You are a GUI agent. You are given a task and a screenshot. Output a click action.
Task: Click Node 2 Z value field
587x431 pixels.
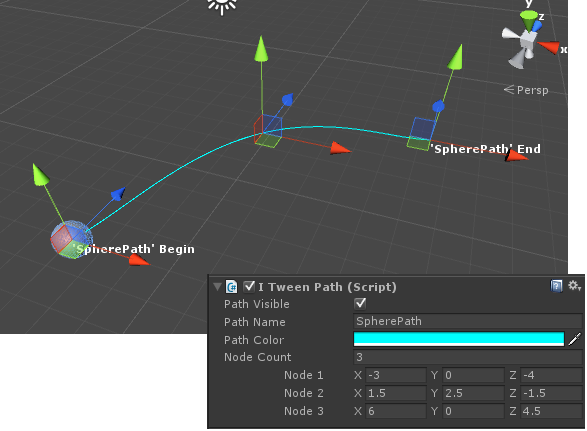tap(551, 393)
